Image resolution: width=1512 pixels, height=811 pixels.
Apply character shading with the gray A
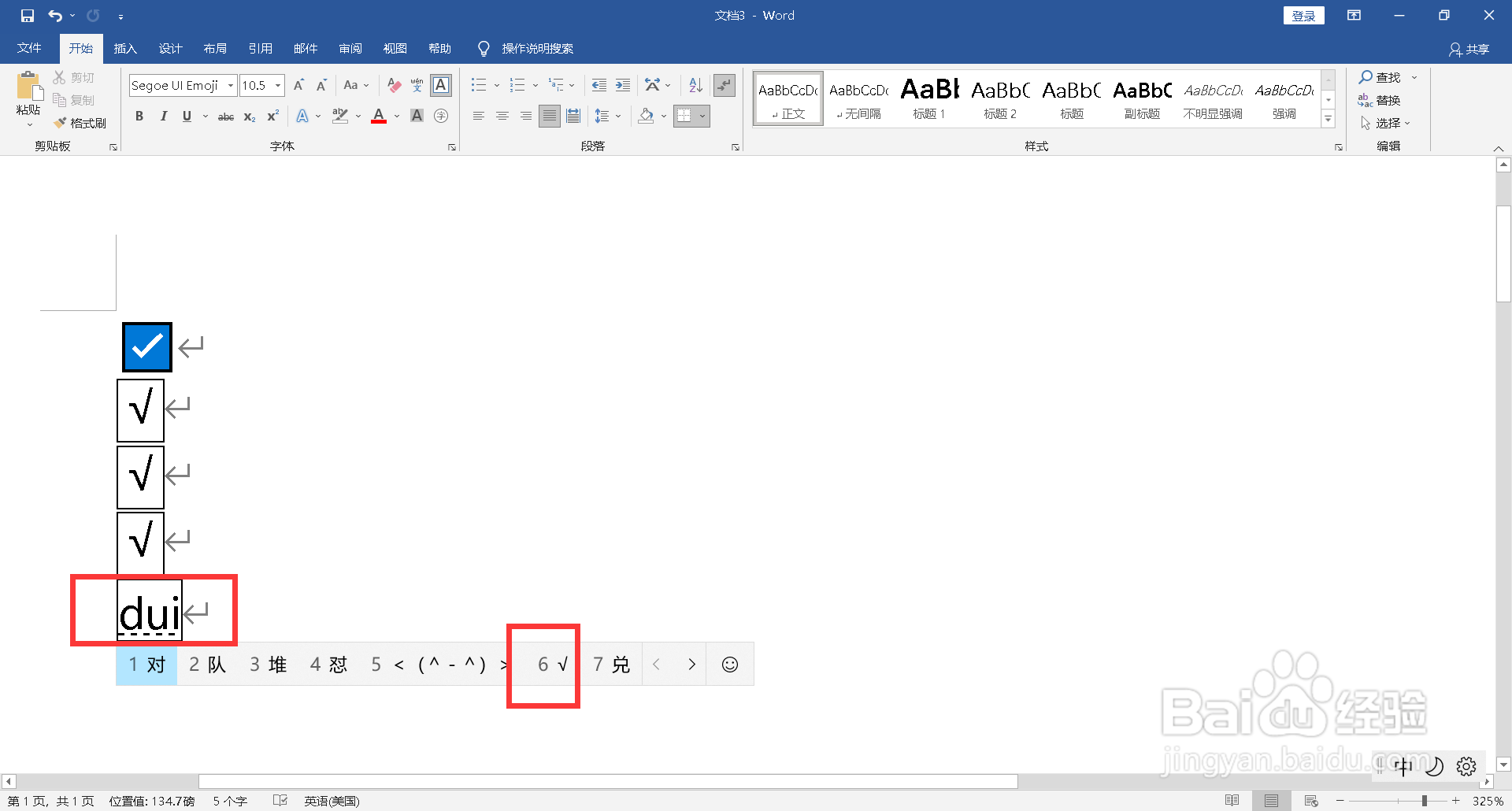click(417, 116)
